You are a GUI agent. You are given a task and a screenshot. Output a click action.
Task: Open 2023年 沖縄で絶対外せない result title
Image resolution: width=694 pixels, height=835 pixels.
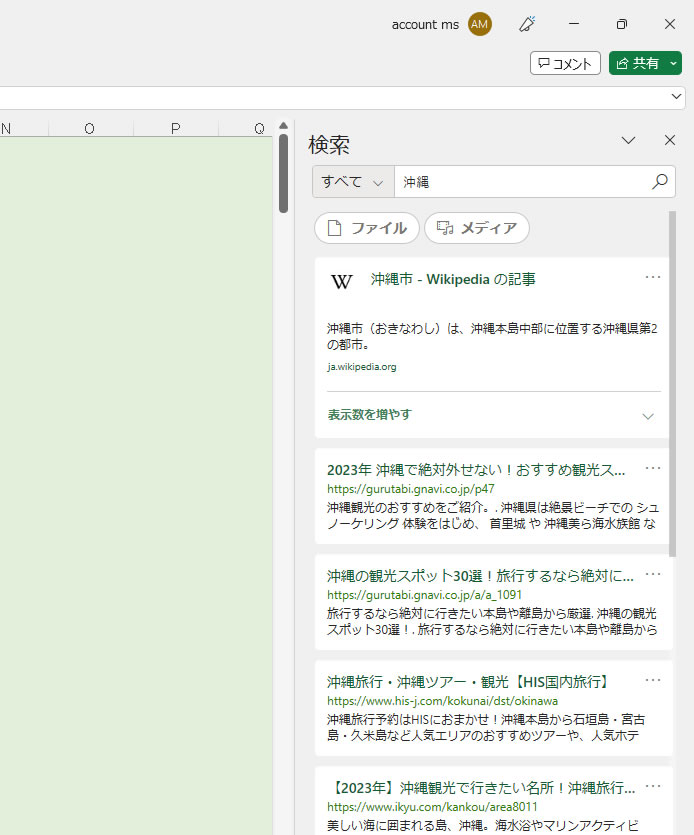click(x=476, y=470)
